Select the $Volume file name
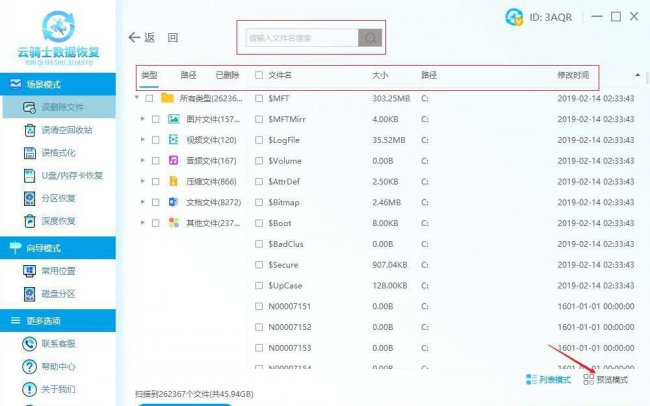 point(285,161)
